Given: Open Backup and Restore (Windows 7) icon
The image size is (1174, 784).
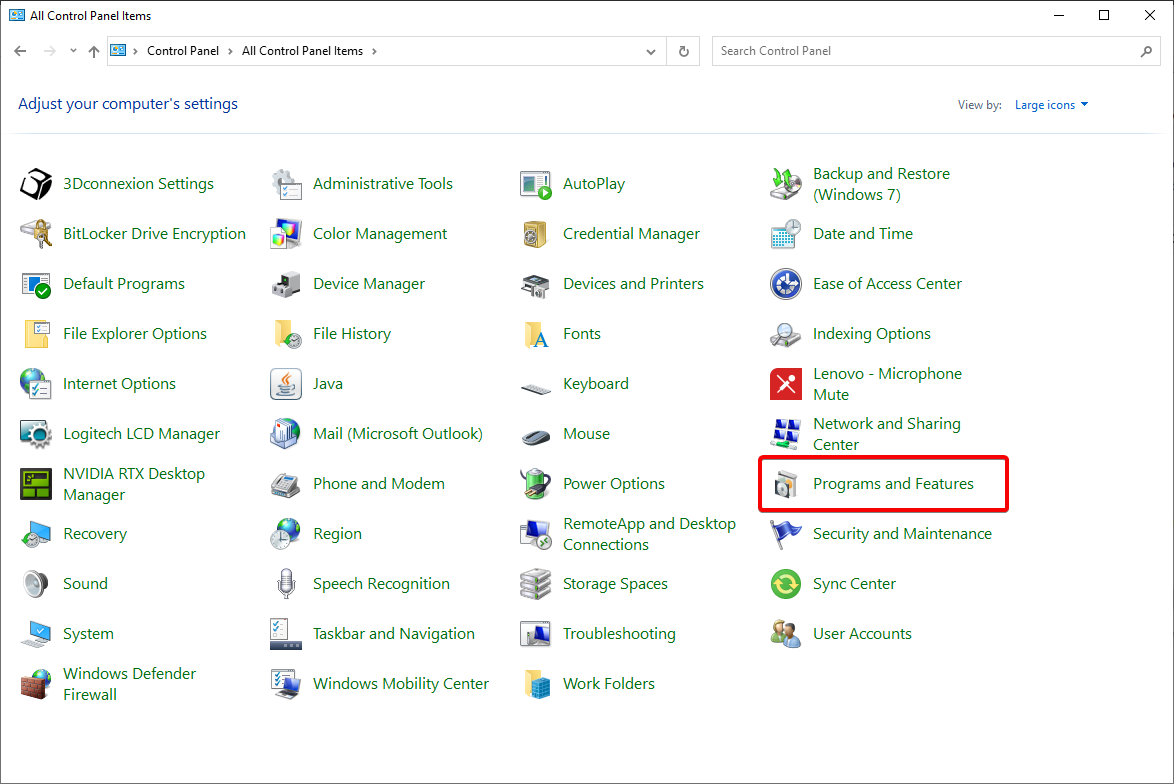Looking at the screenshot, I should click(786, 184).
